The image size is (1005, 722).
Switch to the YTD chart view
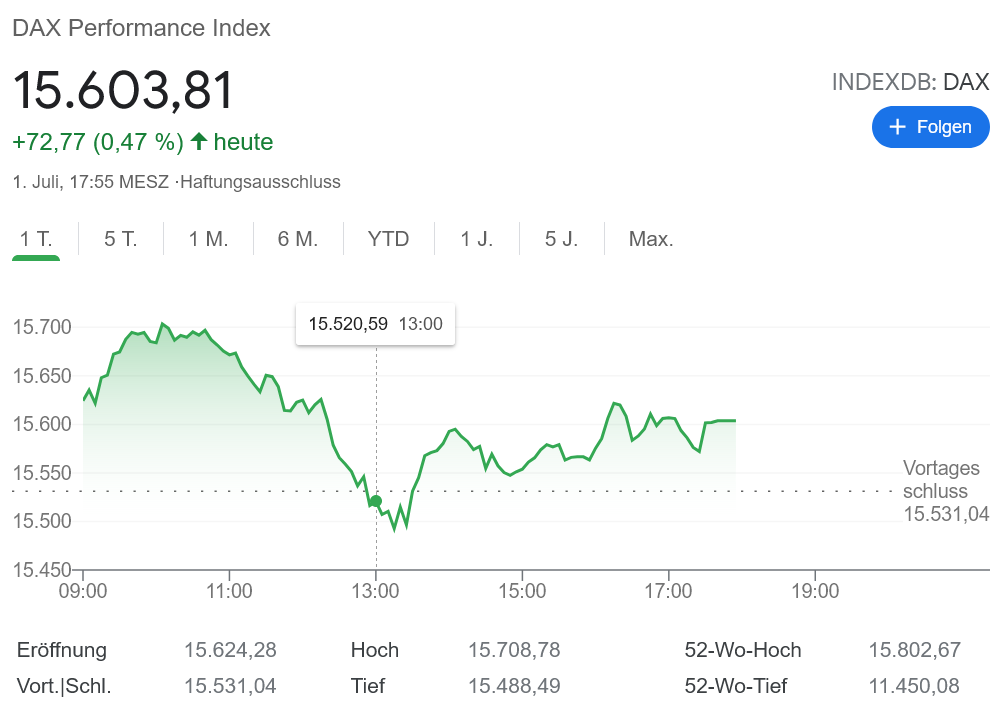(x=388, y=239)
